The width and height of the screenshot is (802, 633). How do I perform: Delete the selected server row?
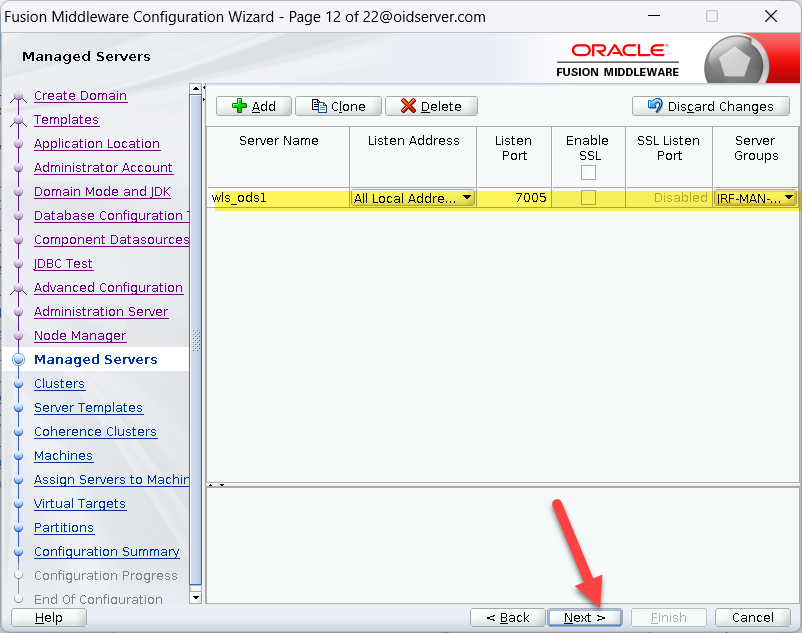coord(431,106)
